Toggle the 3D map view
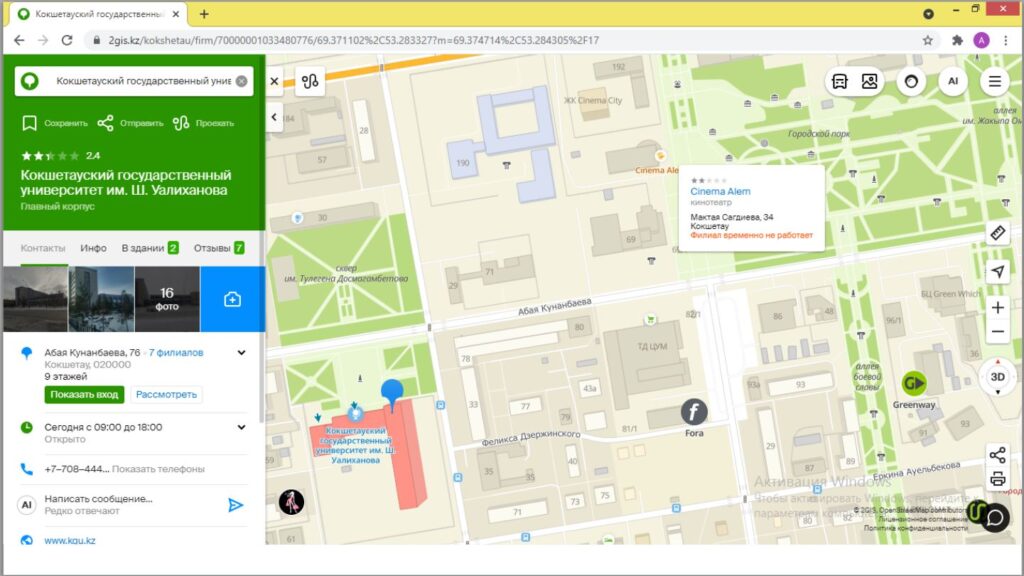The height and width of the screenshot is (576, 1024). (x=997, y=377)
